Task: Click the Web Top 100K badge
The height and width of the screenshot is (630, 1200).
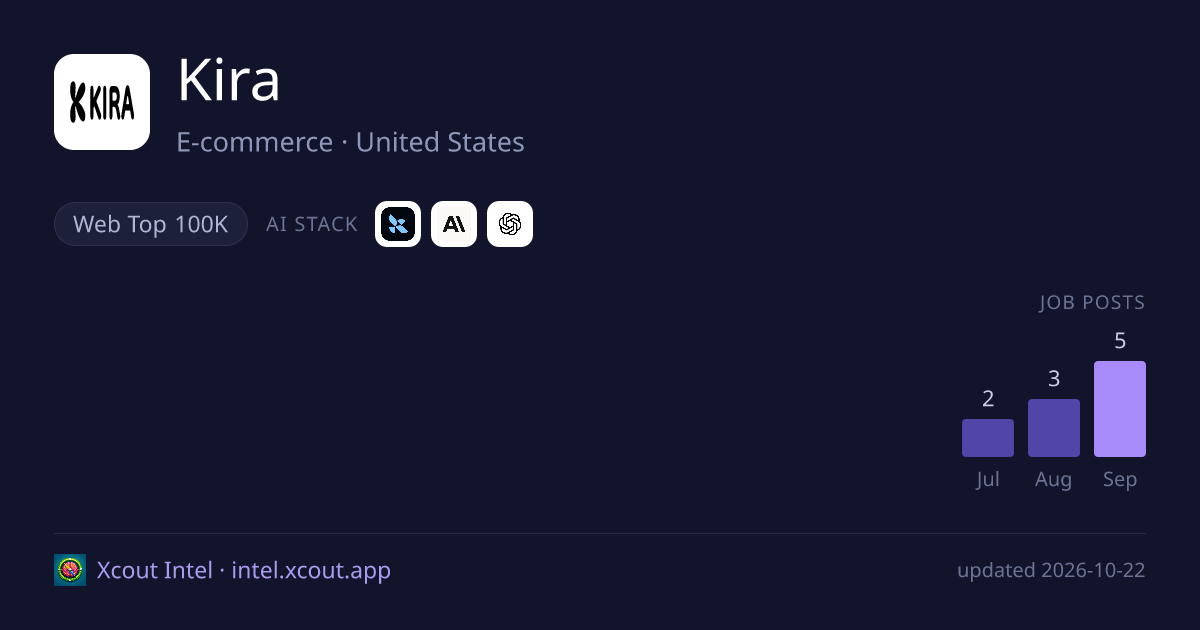Action: (151, 224)
